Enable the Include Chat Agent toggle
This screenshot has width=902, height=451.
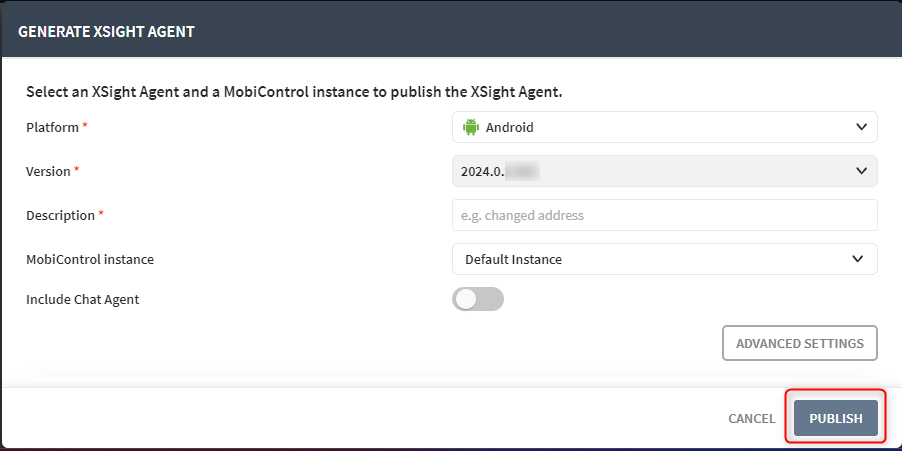(478, 299)
